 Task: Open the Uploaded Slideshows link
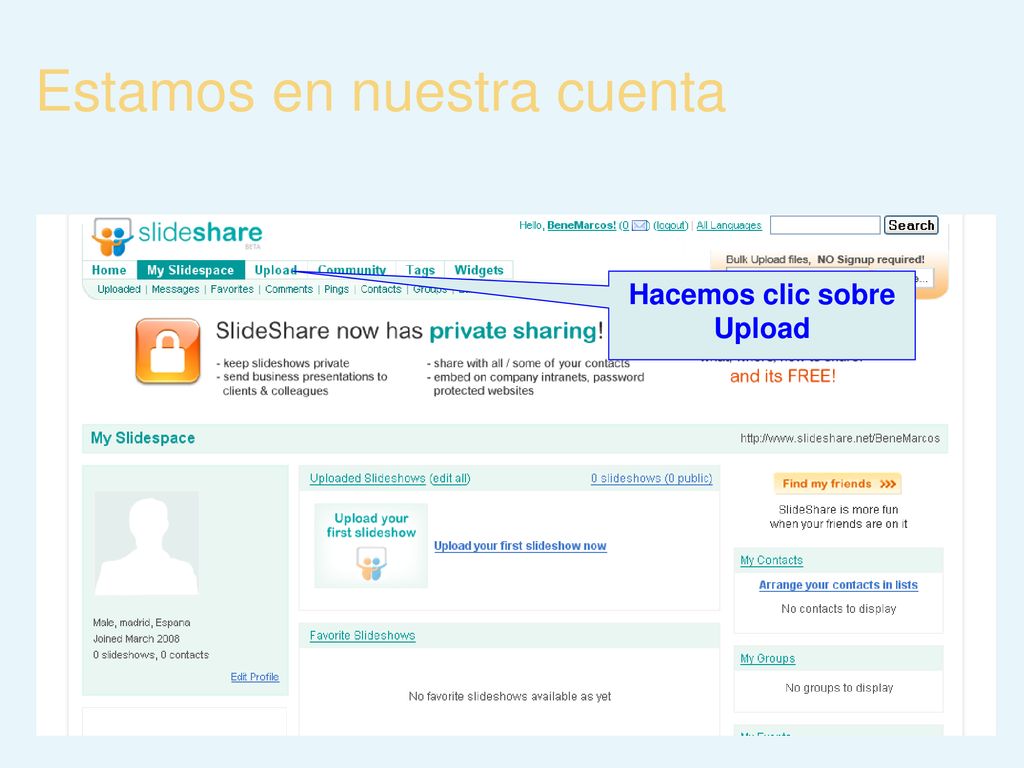coord(368,479)
